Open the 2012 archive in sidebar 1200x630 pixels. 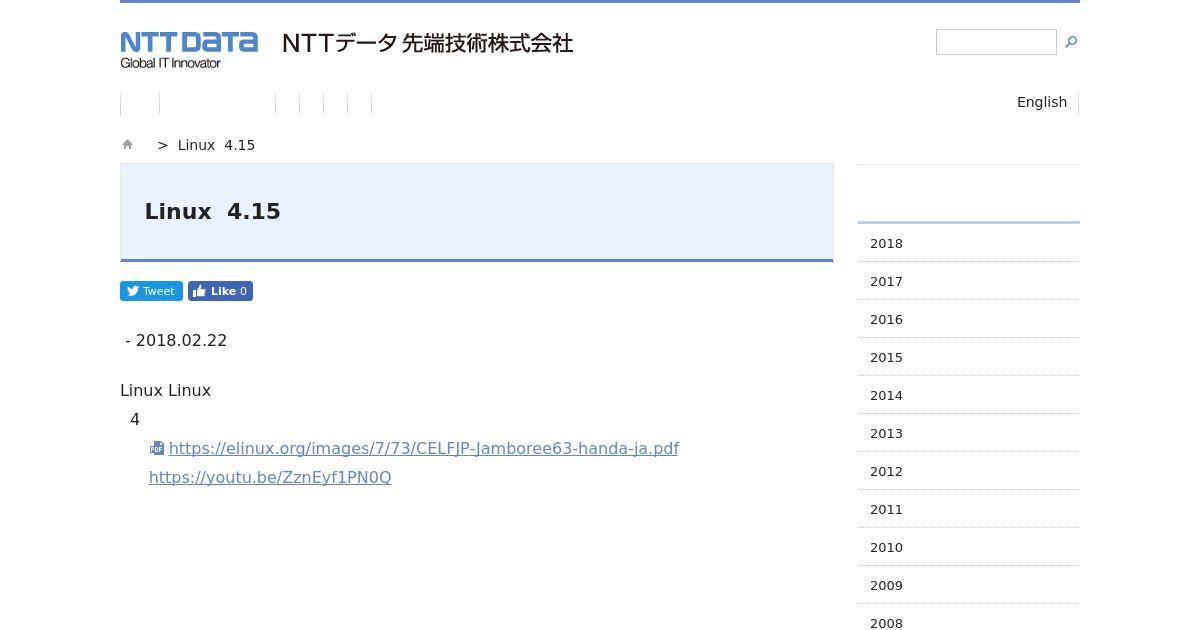[968, 471]
